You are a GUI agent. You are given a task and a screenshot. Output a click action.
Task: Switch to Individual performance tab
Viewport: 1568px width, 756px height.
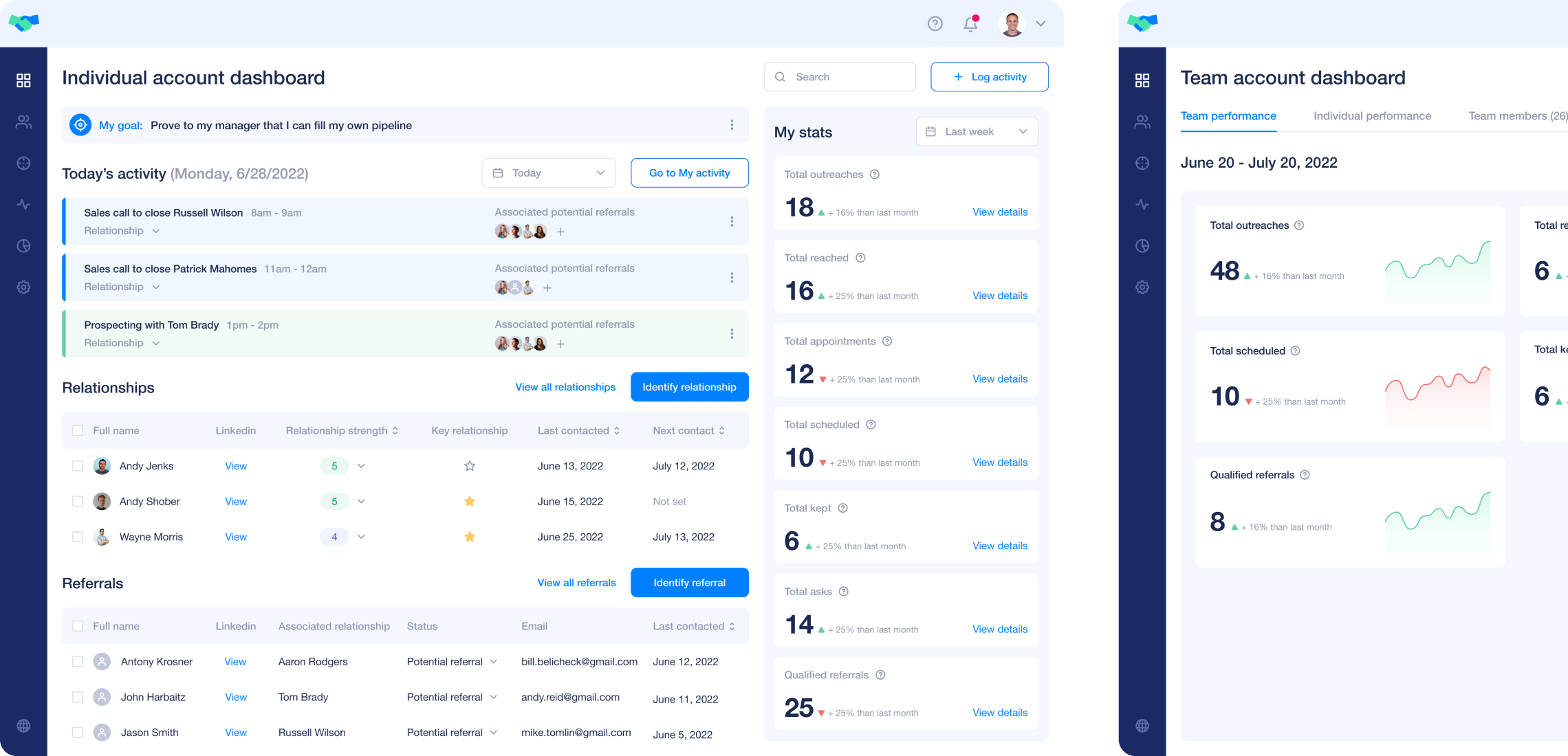[x=1372, y=116]
